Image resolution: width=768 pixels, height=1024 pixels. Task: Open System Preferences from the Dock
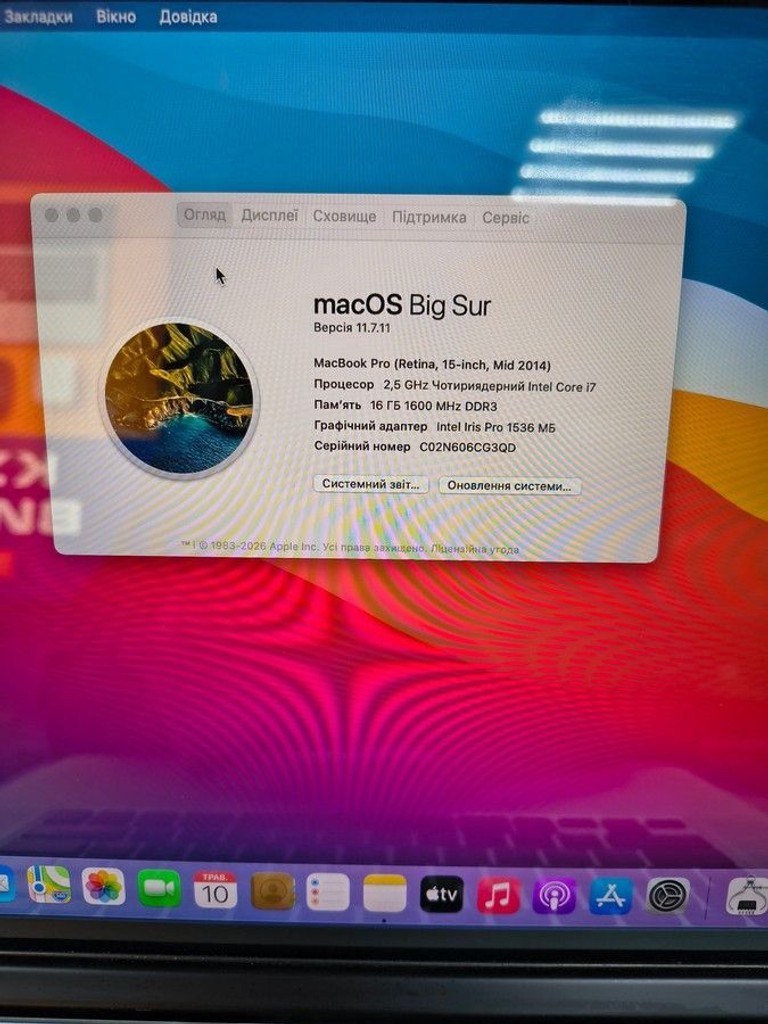tap(667, 896)
